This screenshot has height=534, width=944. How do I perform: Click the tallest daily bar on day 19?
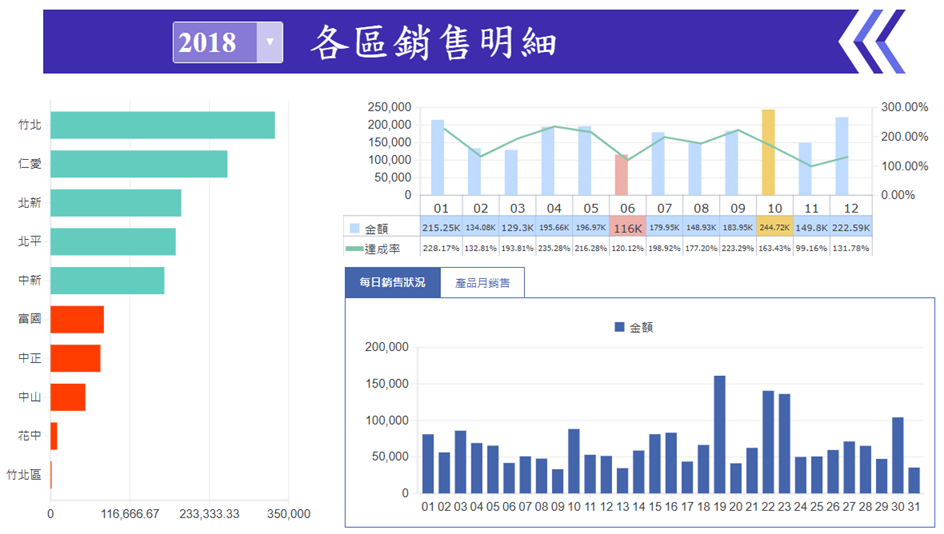click(x=719, y=434)
